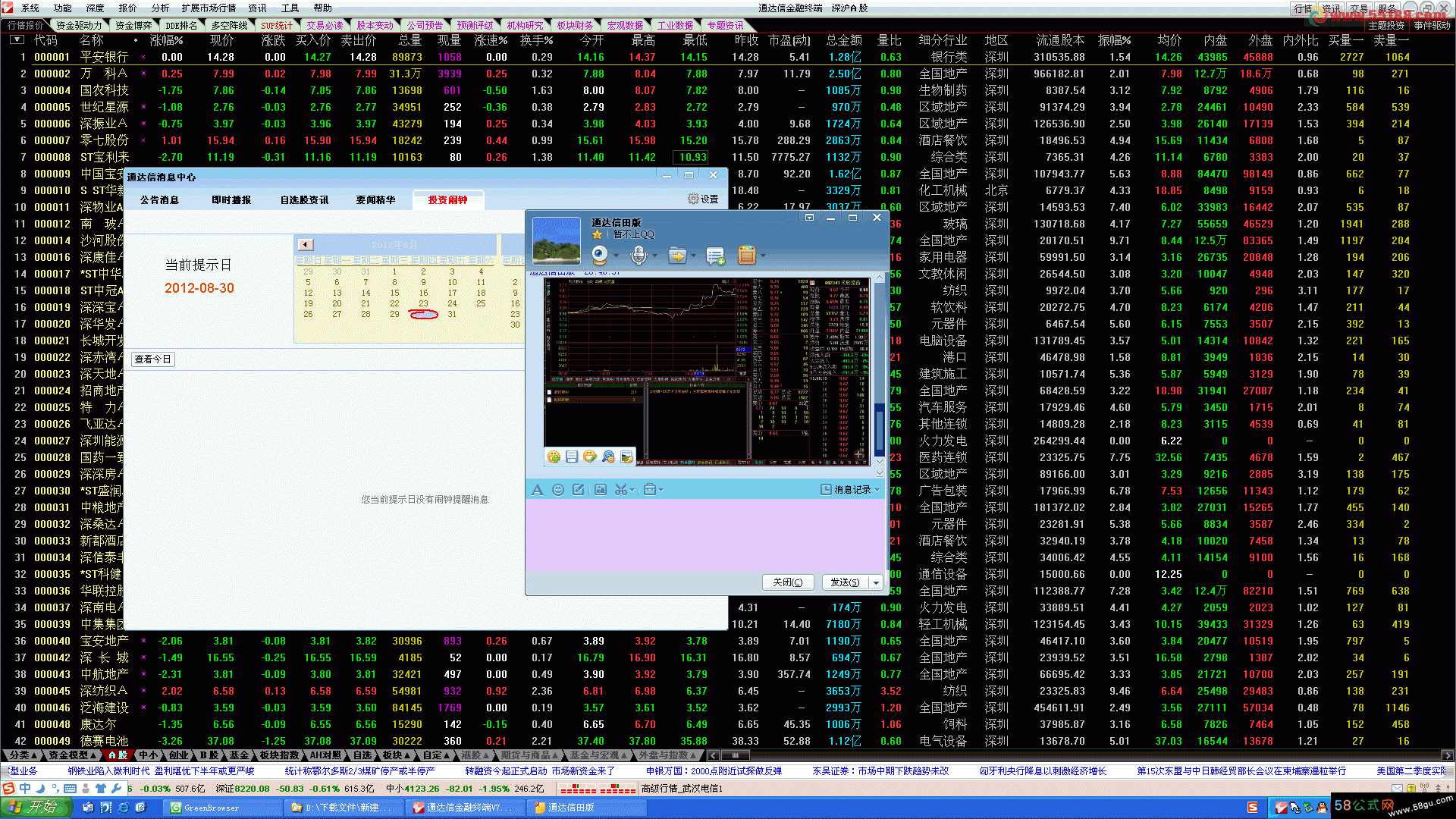Save the chat image via floppy icon
Viewport: 1456px width, 819px height.
[572, 457]
